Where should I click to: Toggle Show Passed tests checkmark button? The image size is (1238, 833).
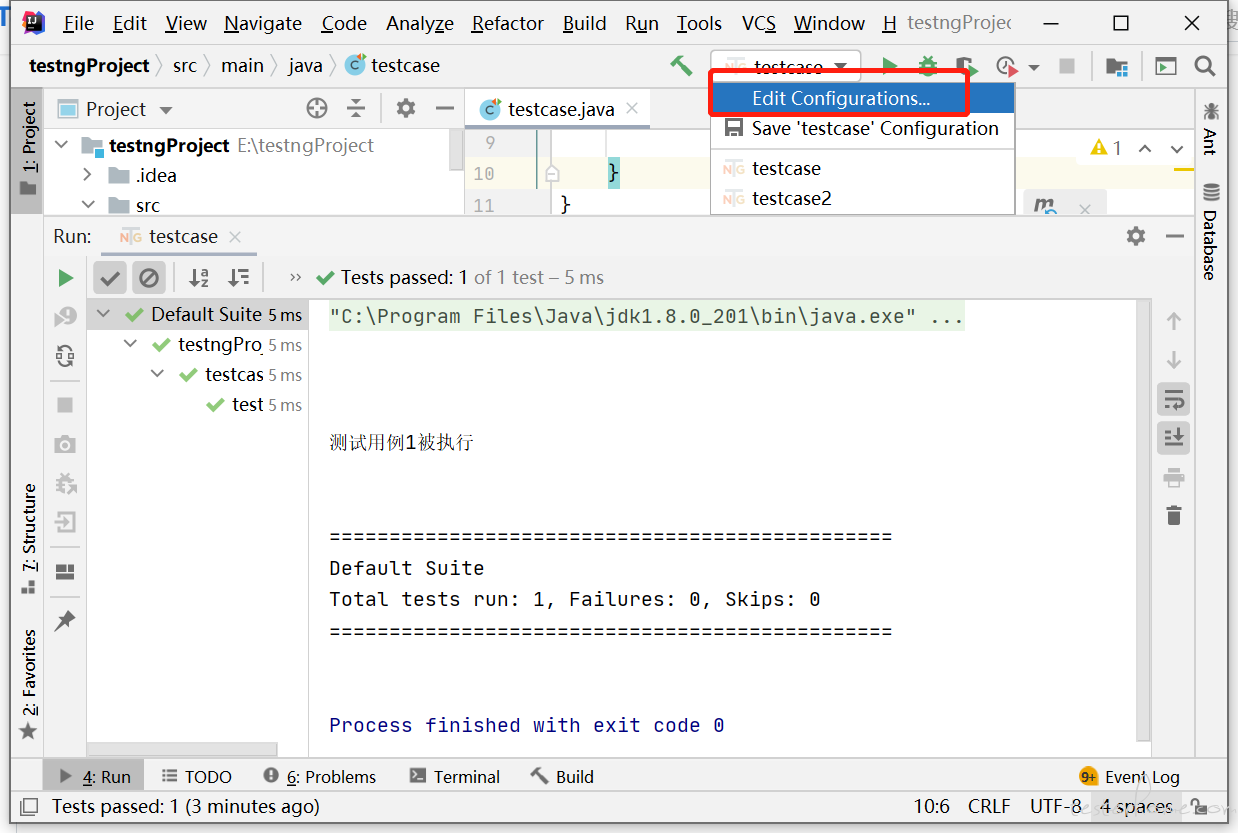[111, 278]
